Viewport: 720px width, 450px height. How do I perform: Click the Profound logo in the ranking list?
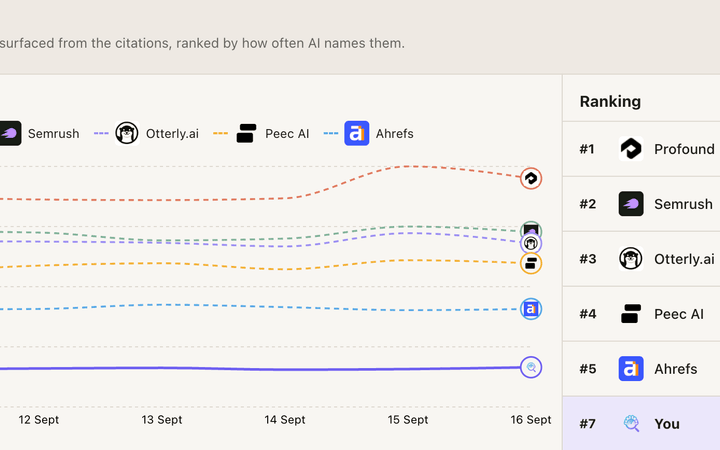pos(631,149)
